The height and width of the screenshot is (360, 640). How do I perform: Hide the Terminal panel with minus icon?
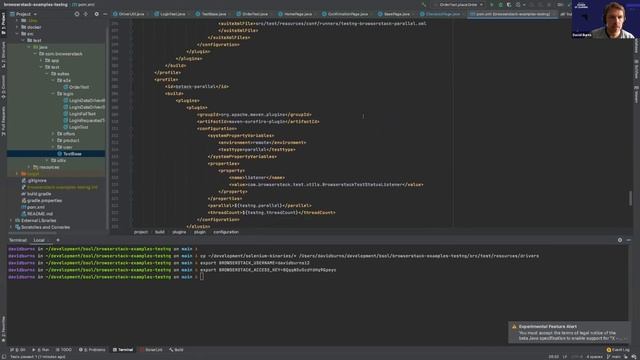point(629,240)
